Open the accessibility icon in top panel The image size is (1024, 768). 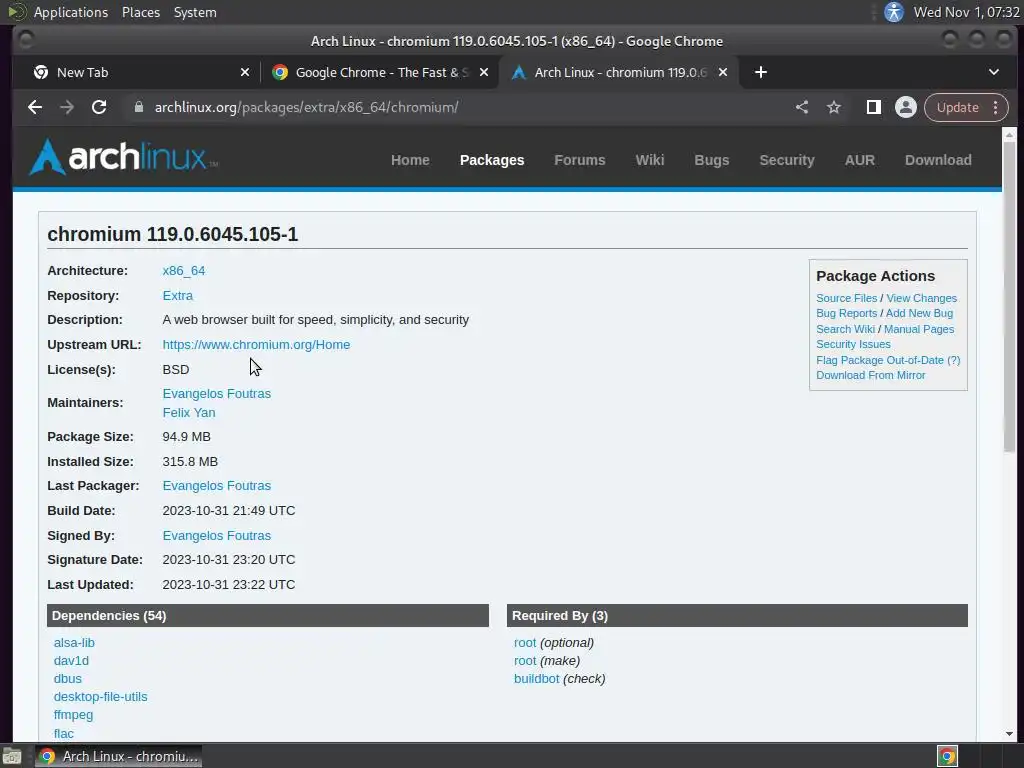pos(894,12)
